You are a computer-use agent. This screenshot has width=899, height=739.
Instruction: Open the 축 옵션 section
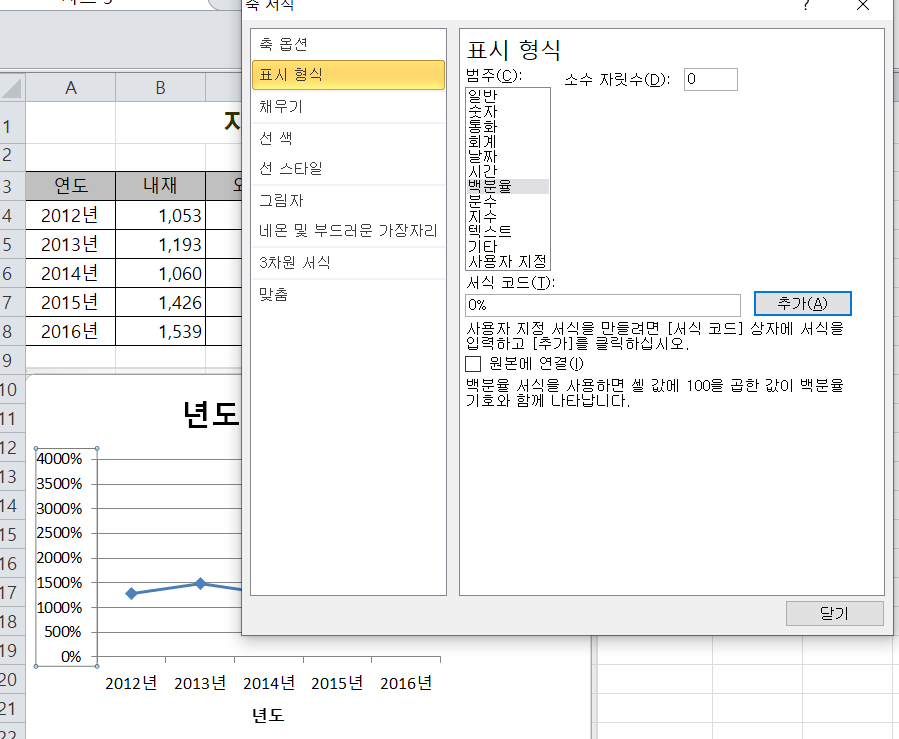point(283,44)
